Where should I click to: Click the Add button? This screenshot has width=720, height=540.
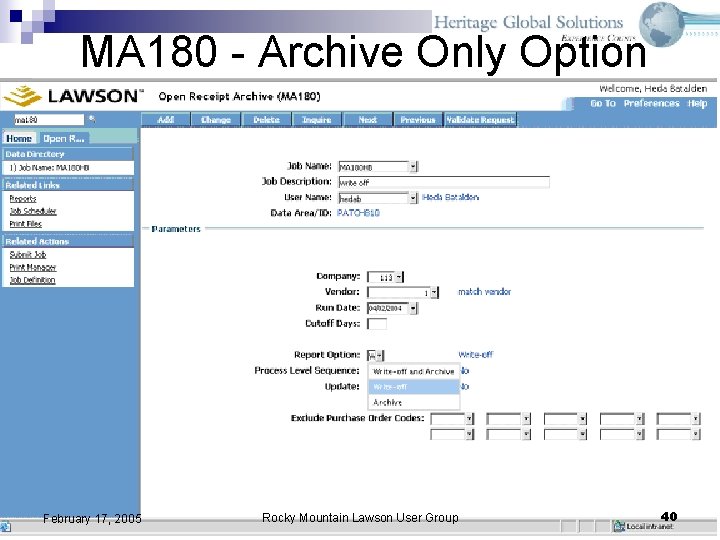(x=165, y=119)
